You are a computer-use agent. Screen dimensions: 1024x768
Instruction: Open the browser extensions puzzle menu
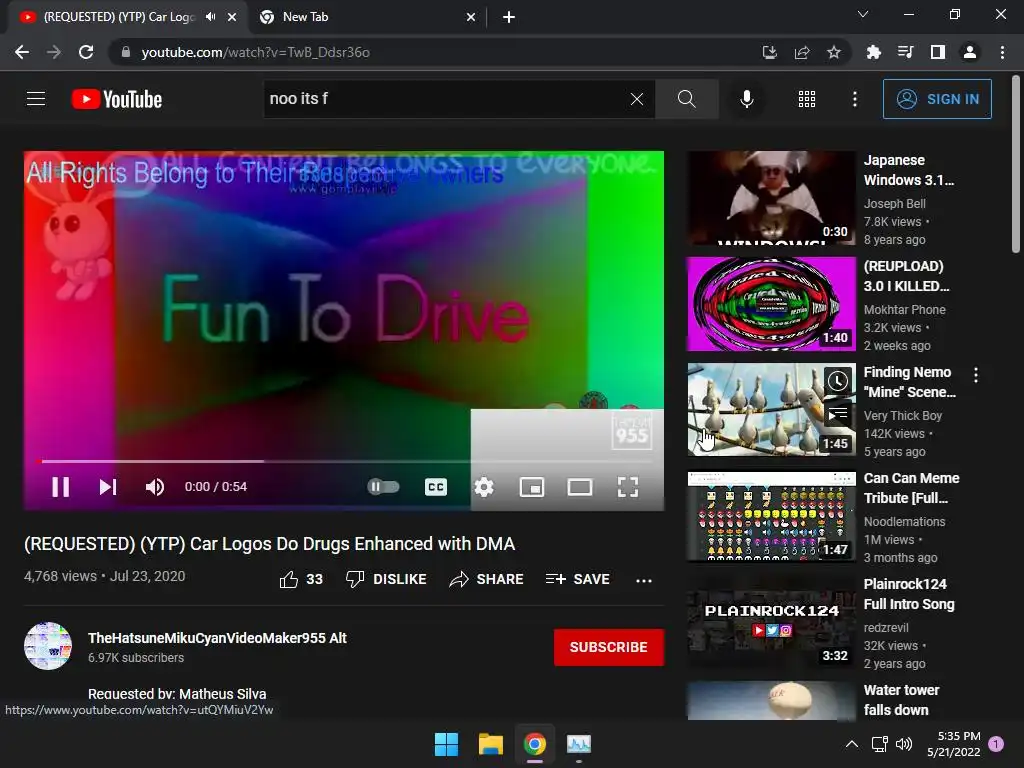click(x=873, y=52)
